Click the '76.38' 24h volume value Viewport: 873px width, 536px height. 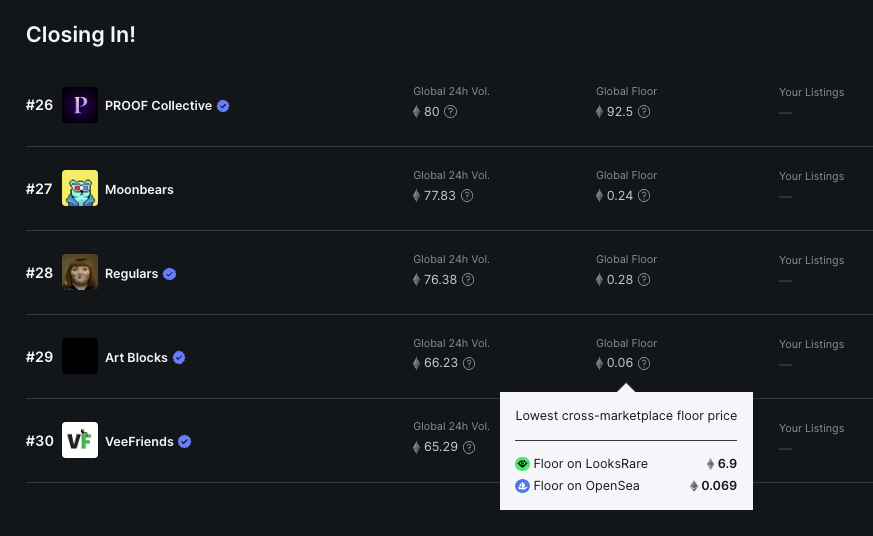(440, 279)
